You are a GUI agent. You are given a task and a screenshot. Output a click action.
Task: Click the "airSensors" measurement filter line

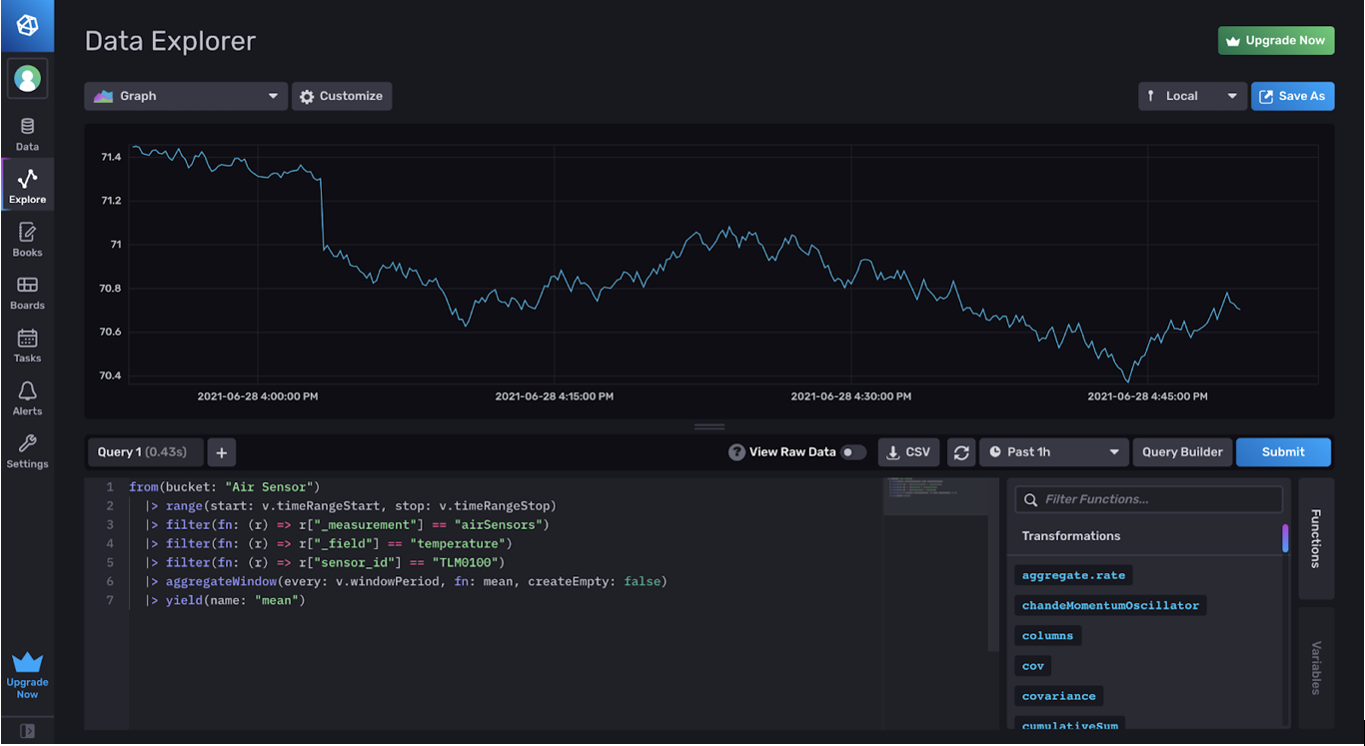pos(347,525)
